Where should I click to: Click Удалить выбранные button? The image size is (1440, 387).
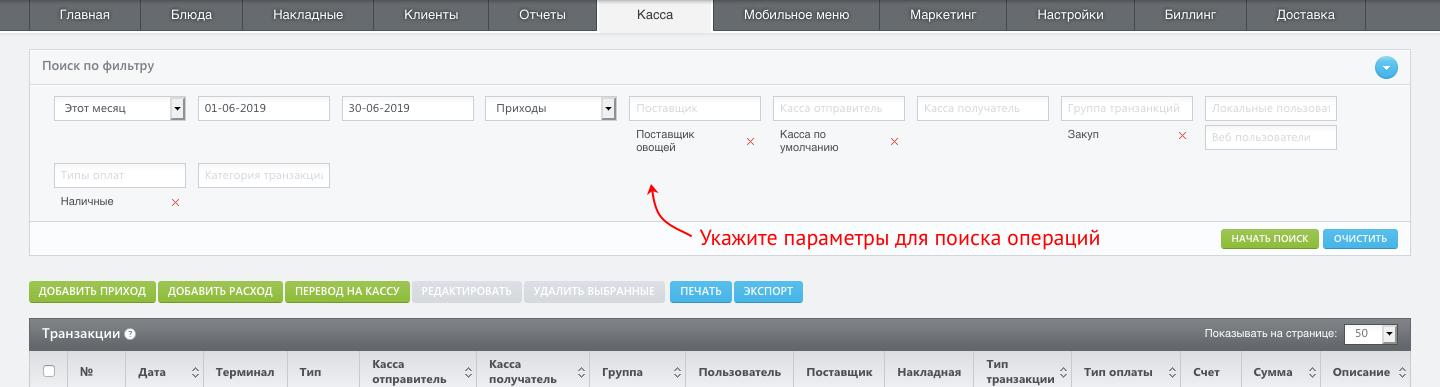(594, 292)
